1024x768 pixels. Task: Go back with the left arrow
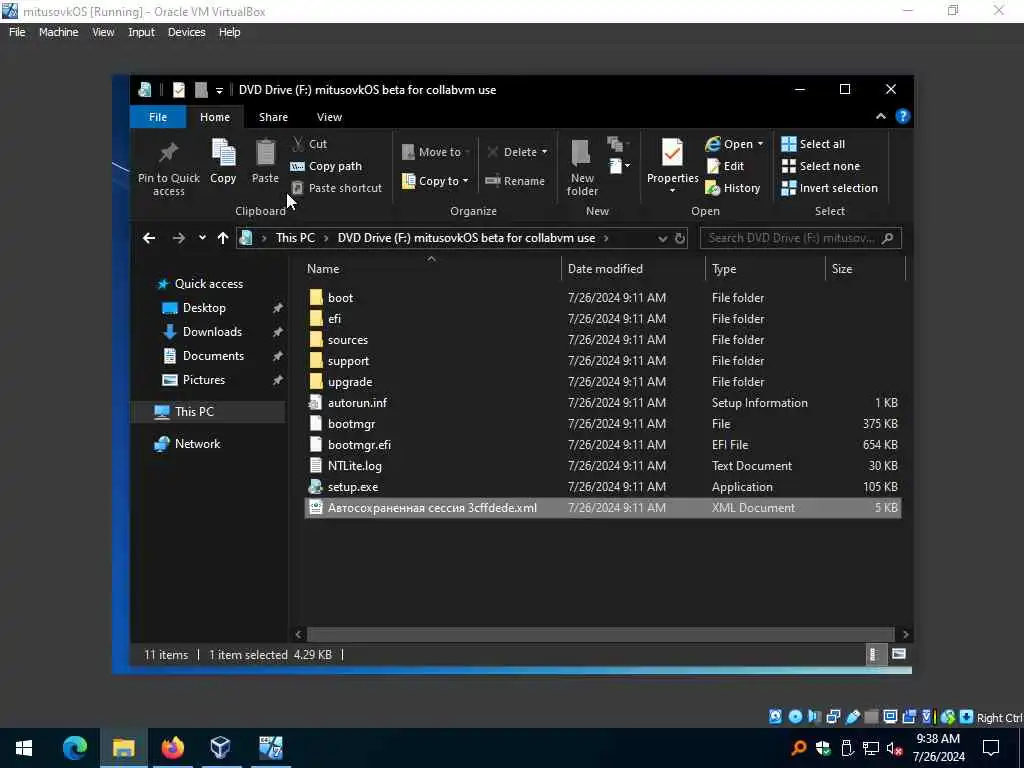tap(149, 238)
